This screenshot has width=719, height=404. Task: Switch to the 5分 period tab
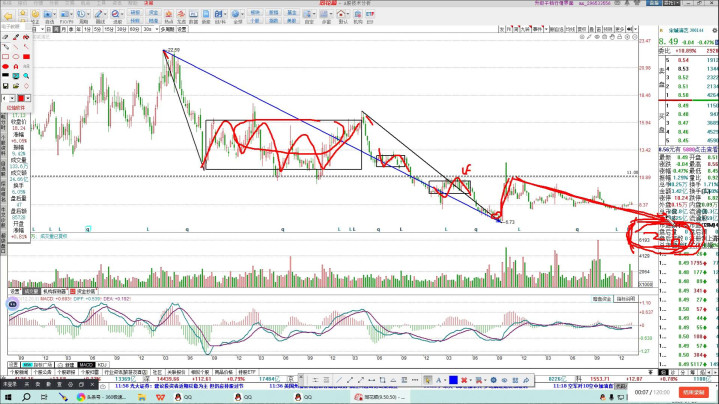coord(97,30)
